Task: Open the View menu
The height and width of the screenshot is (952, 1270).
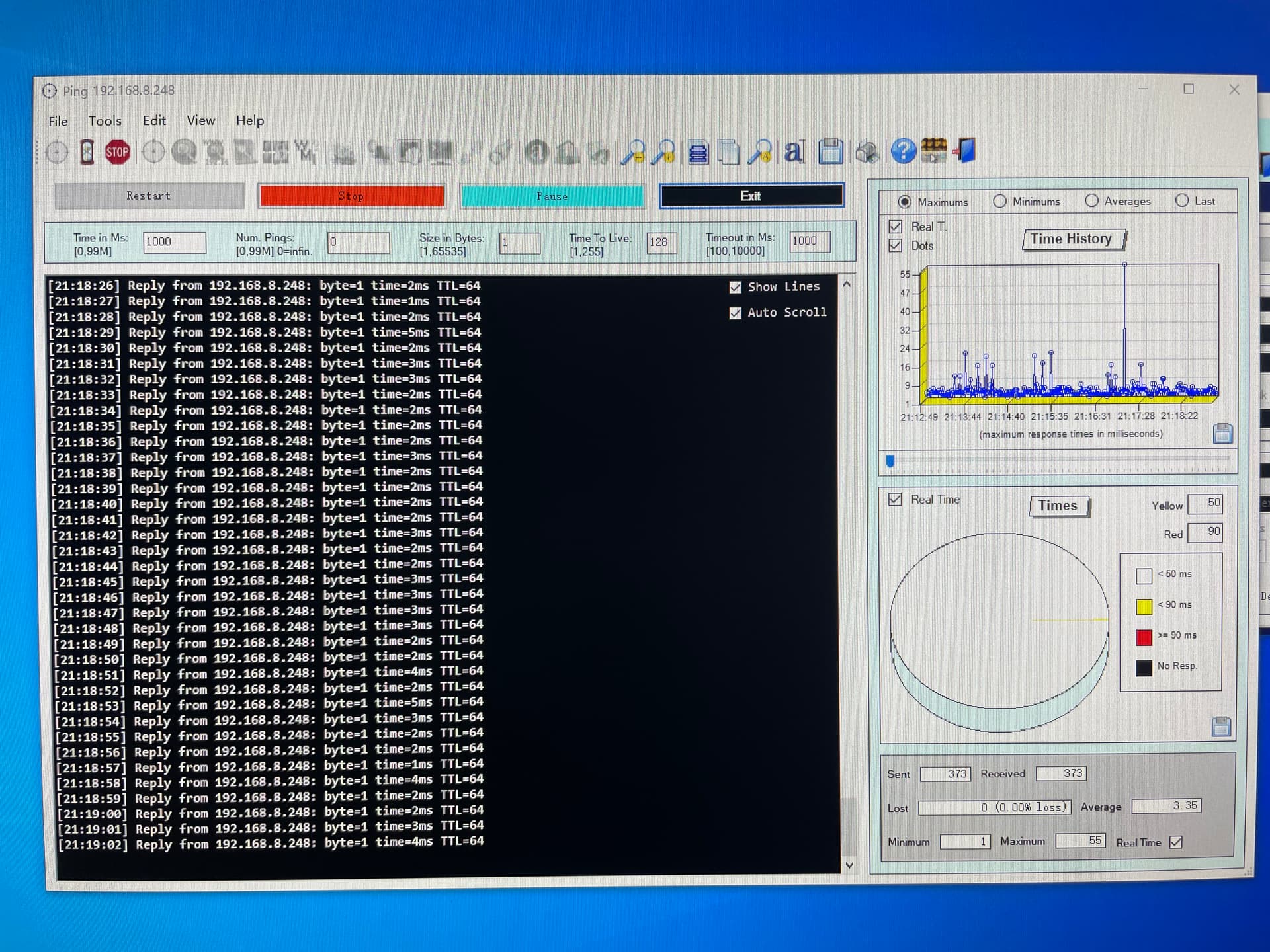Action: point(200,120)
